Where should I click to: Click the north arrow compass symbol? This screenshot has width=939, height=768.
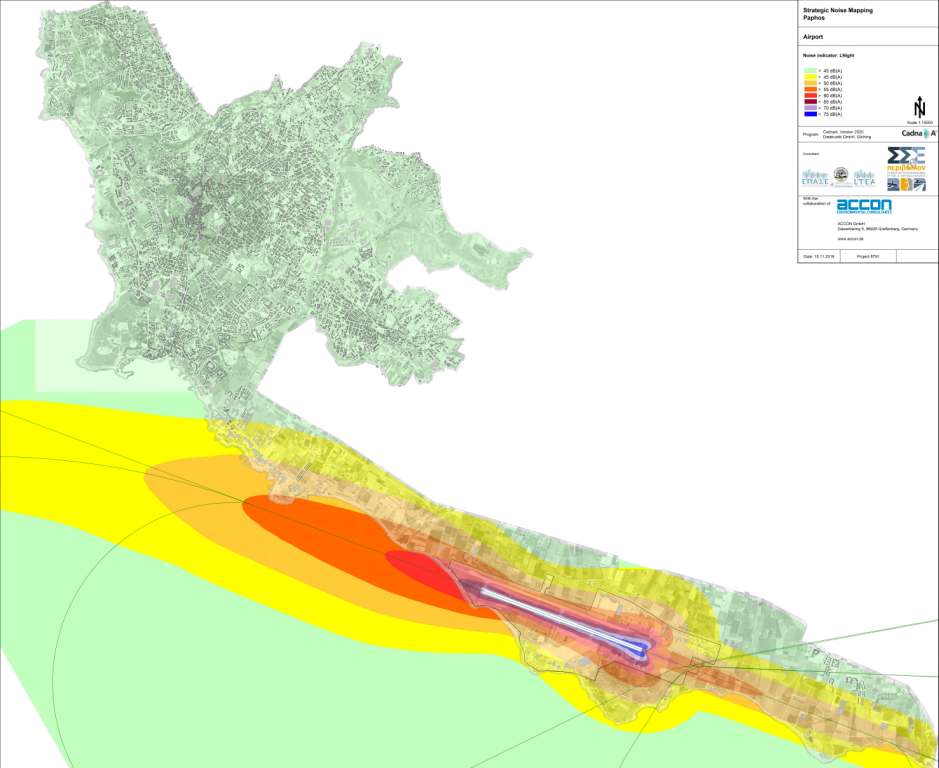tap(919, 108)
